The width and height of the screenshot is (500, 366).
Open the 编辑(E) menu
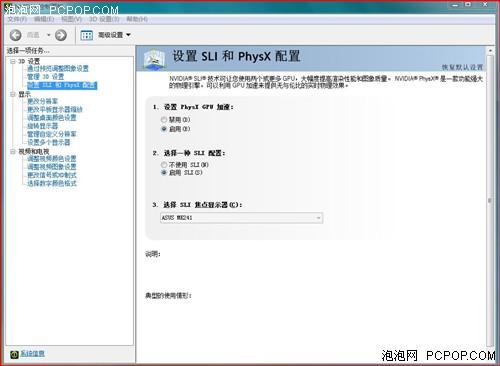(x=44, y=19)
